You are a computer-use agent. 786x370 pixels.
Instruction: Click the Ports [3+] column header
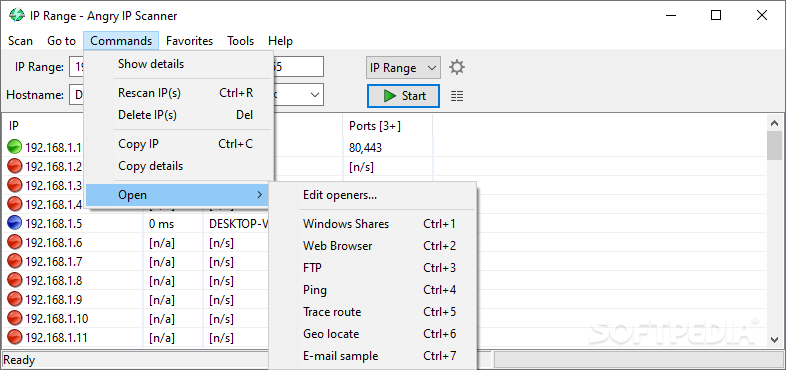point(387,126)
